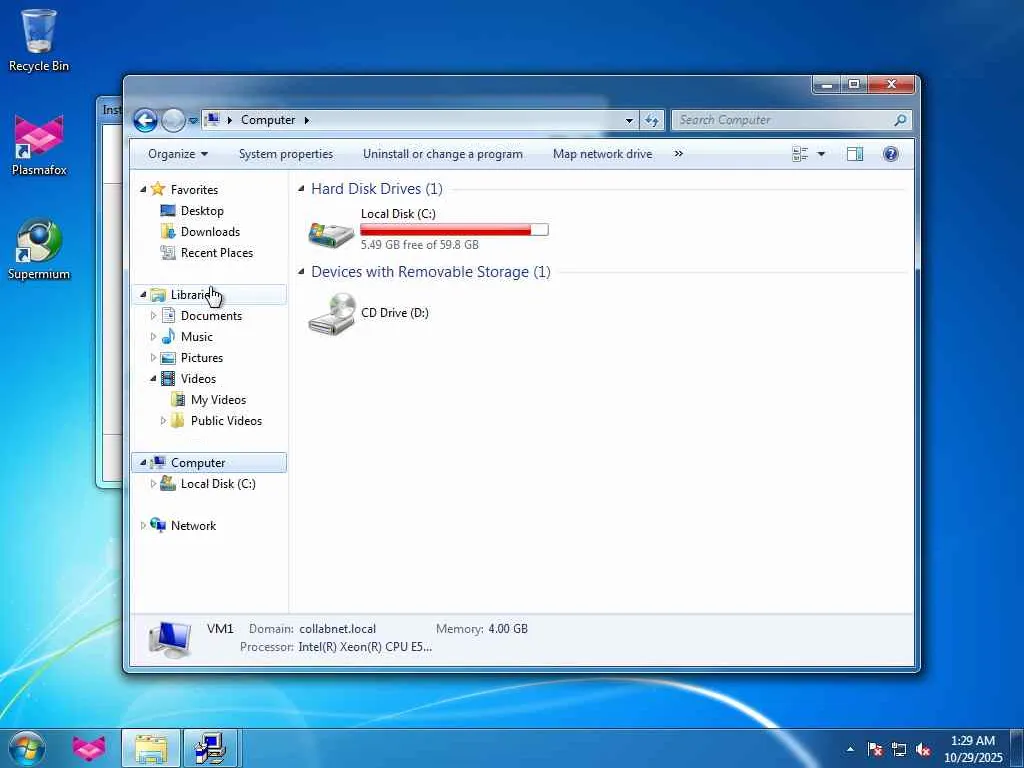Expand the Documents library node
This screenshot has width=1024, height=768.
click(153, 316)
